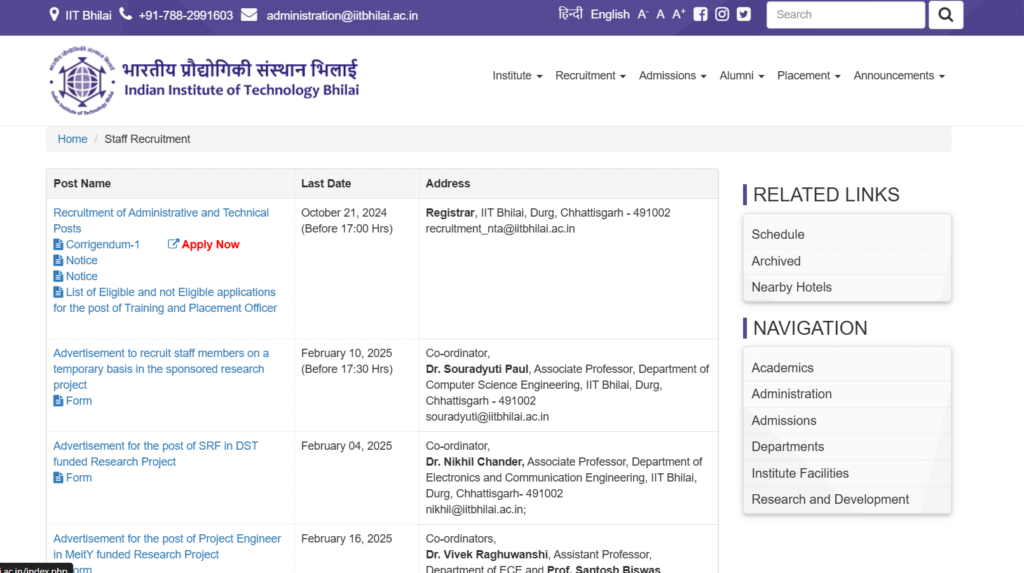Click recruitment_nta@iitbhilai.ac.in address text
This screenshot has width=1024, height=573.
500,229
